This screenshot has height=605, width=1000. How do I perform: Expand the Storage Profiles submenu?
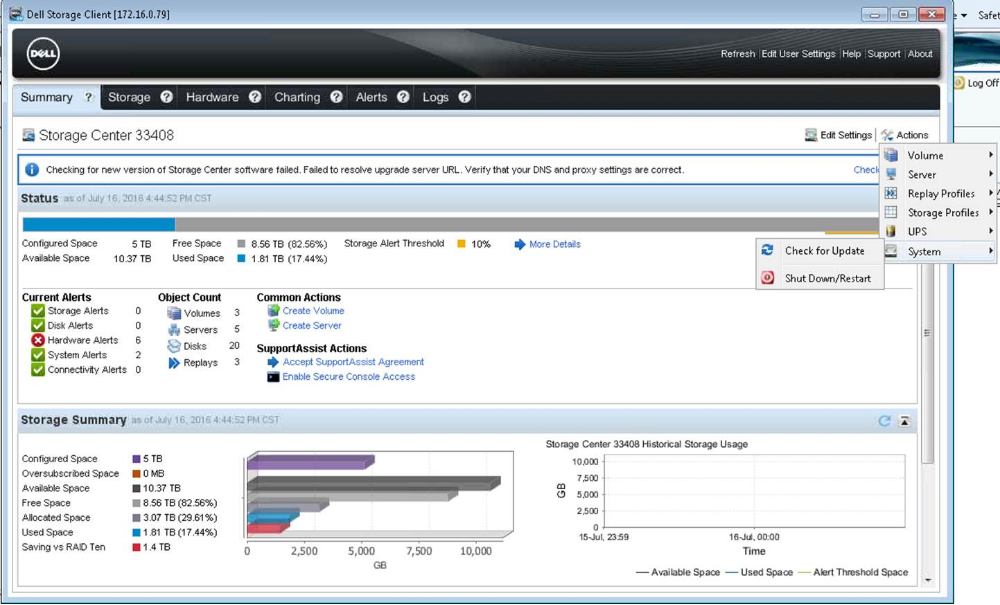point(939,212)
